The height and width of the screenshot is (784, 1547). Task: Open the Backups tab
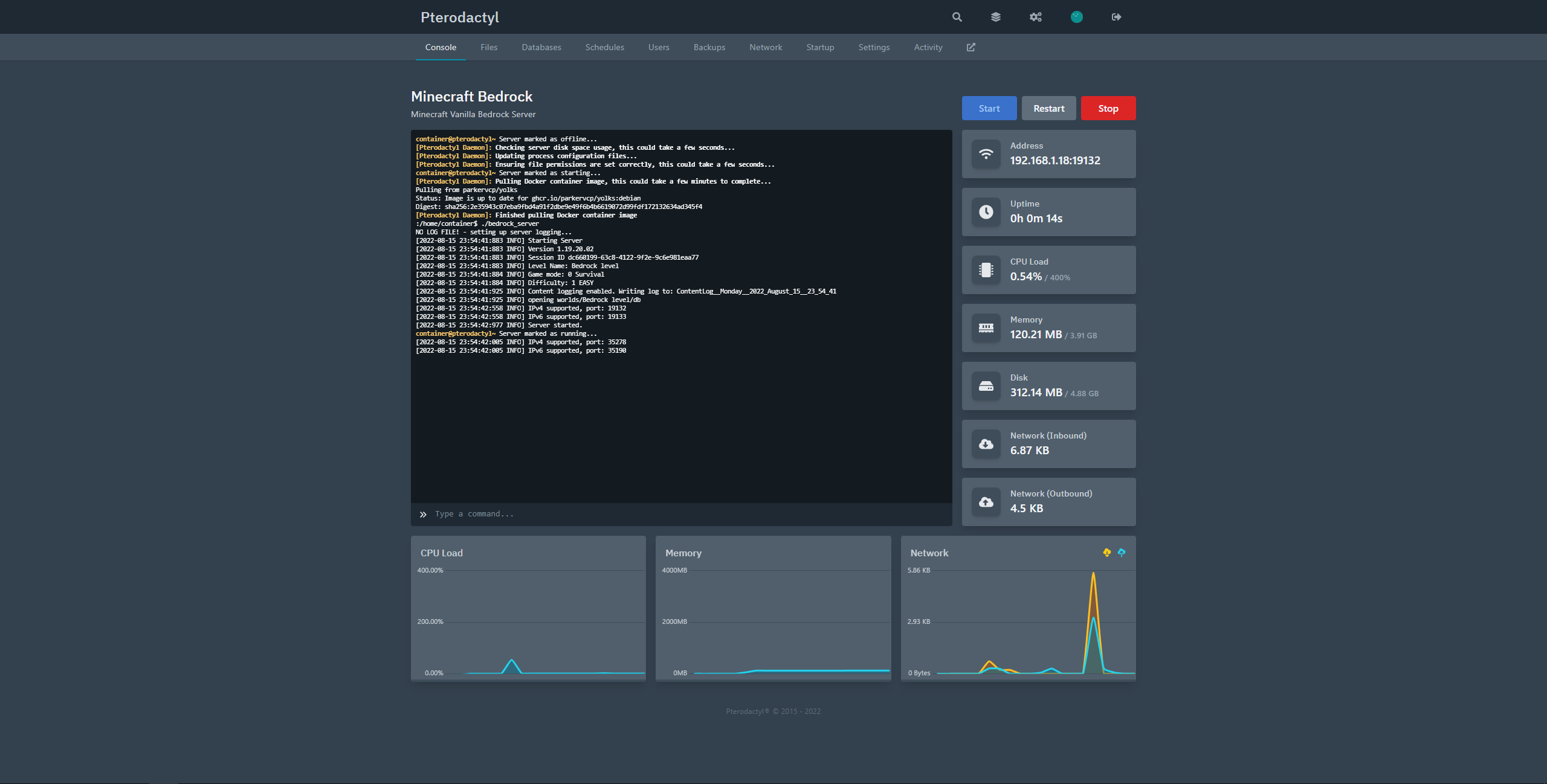click(709, 47)
